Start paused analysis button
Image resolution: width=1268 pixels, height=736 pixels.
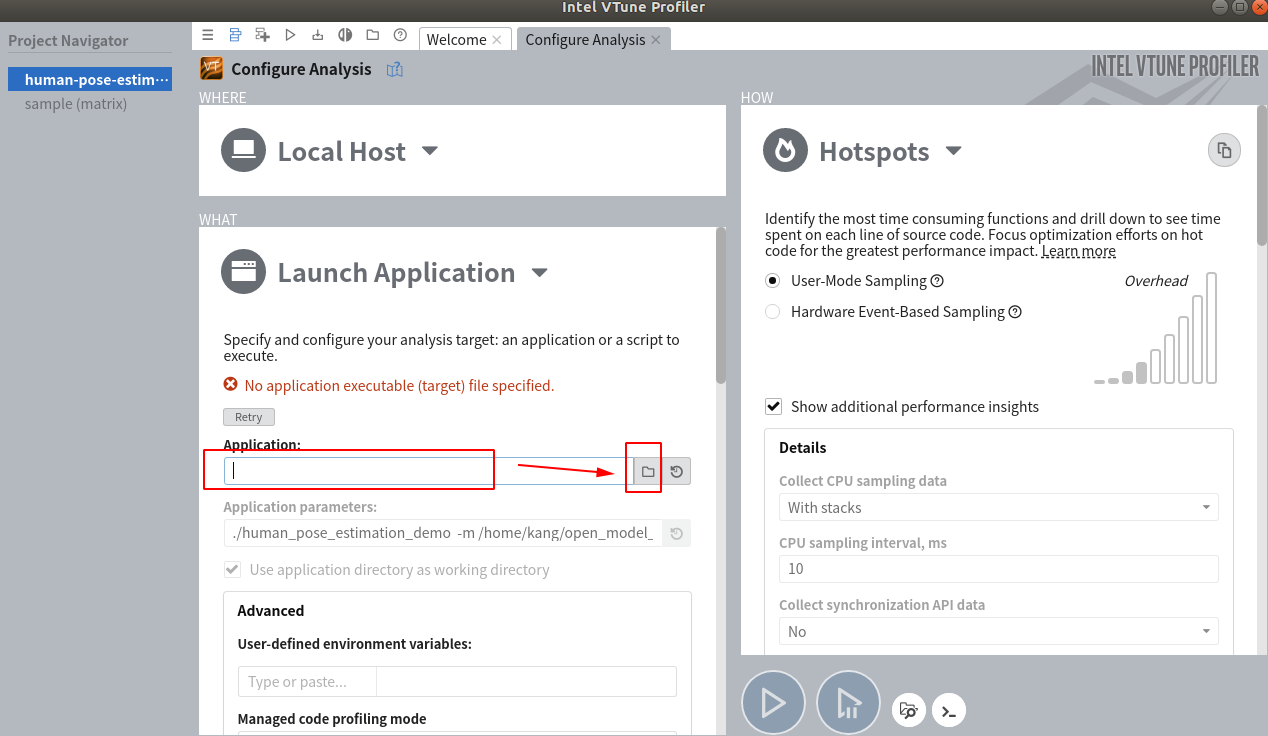(x=848, y=703)
